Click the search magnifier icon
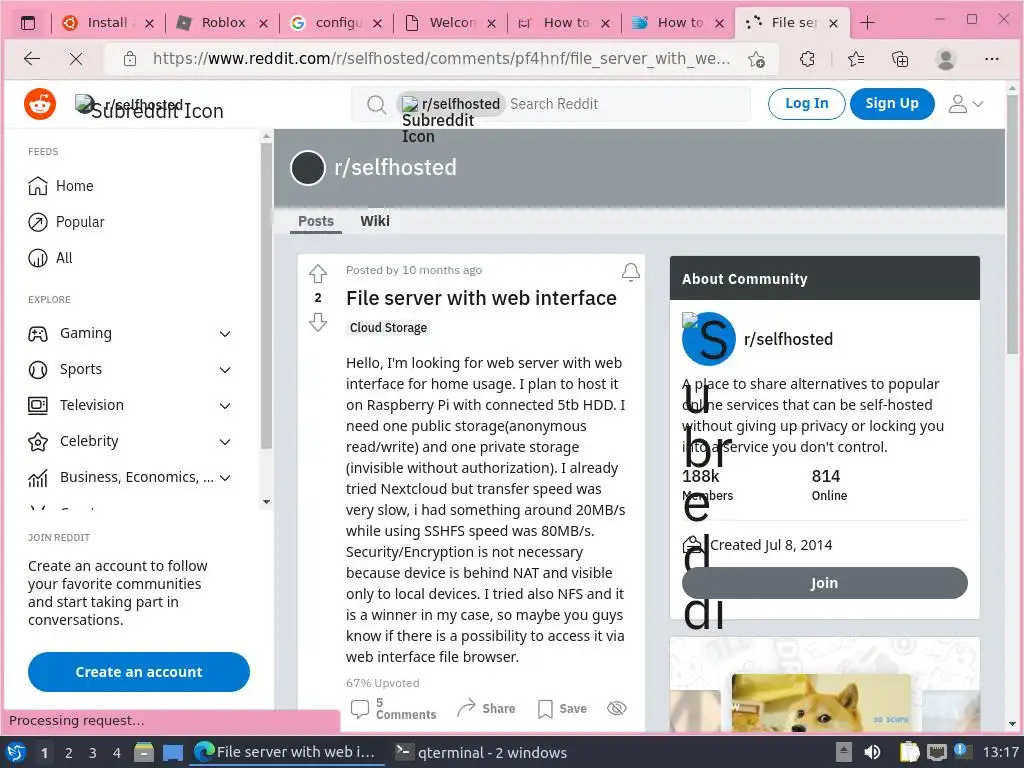 point(376,104)
